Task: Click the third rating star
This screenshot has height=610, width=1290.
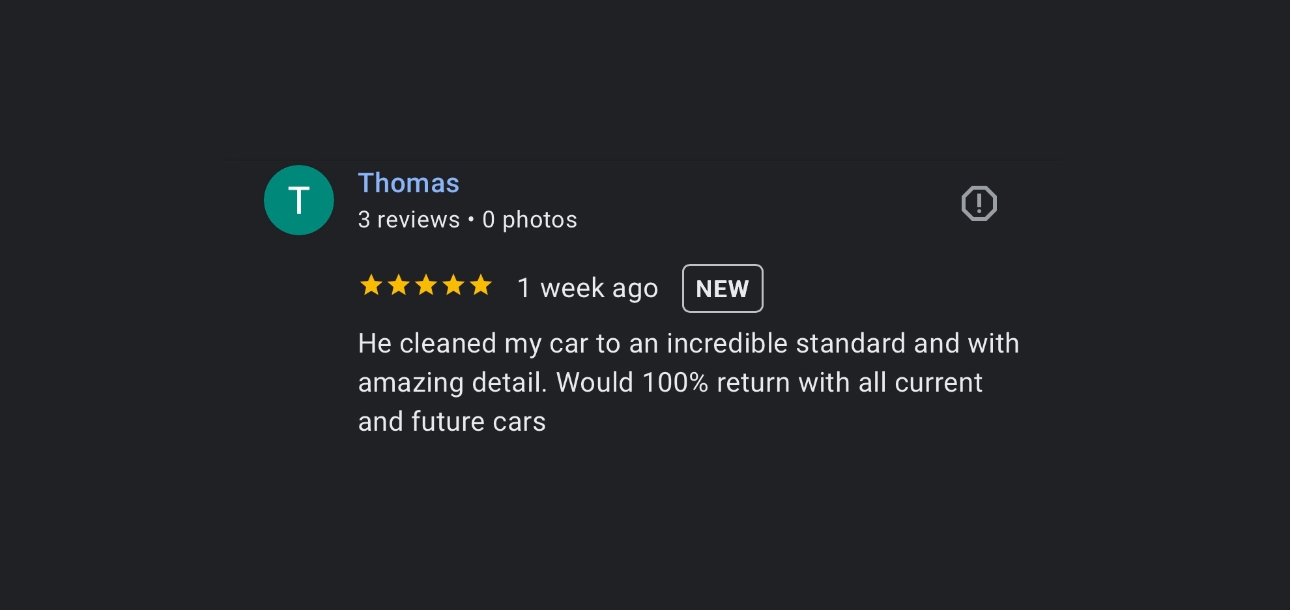Action: click(x=426, y=286)
